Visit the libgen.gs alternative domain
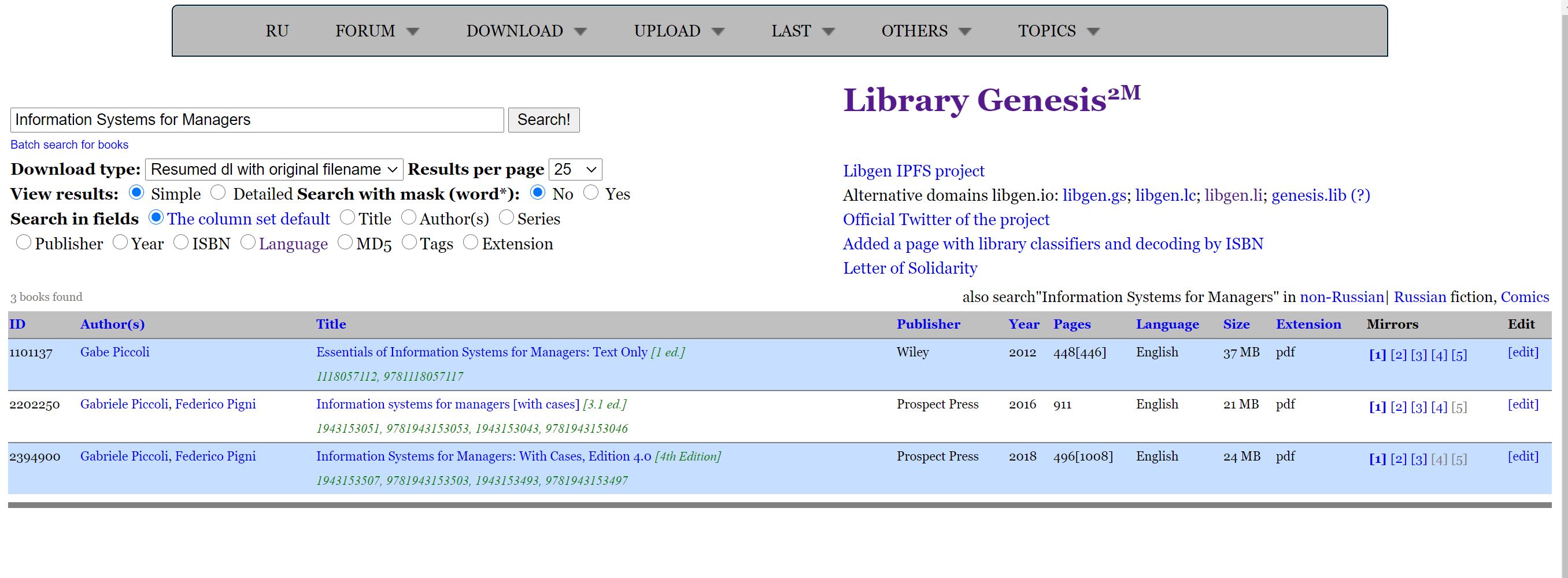The width and height of the screenshot is (1568, 578). (x=1094, y=196)
